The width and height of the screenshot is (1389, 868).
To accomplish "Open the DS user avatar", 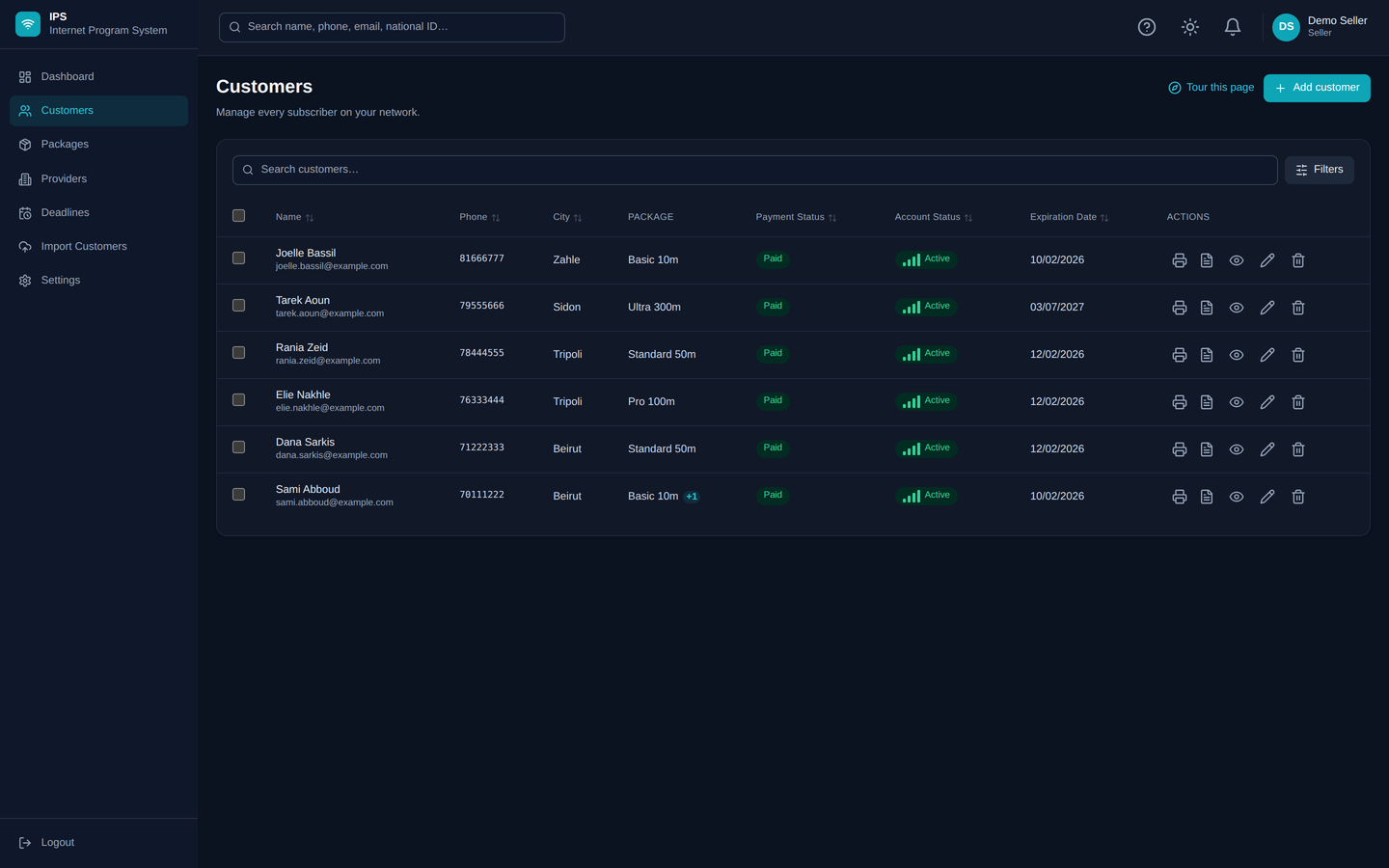I will coord(1286,27).
